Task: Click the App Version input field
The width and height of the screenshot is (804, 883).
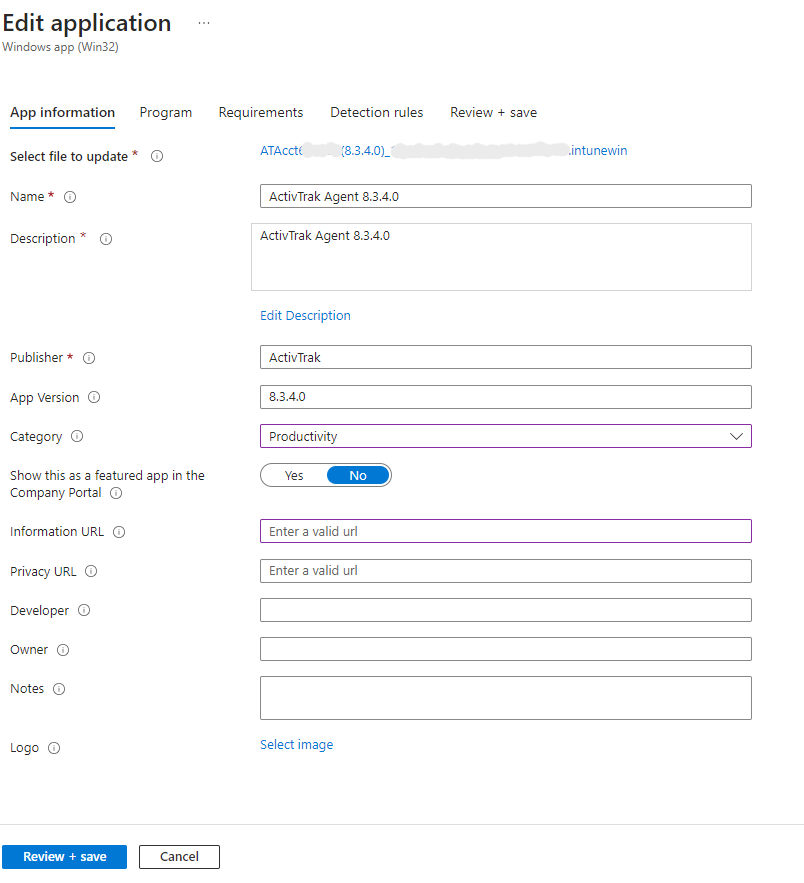Action: click(506, 397)
